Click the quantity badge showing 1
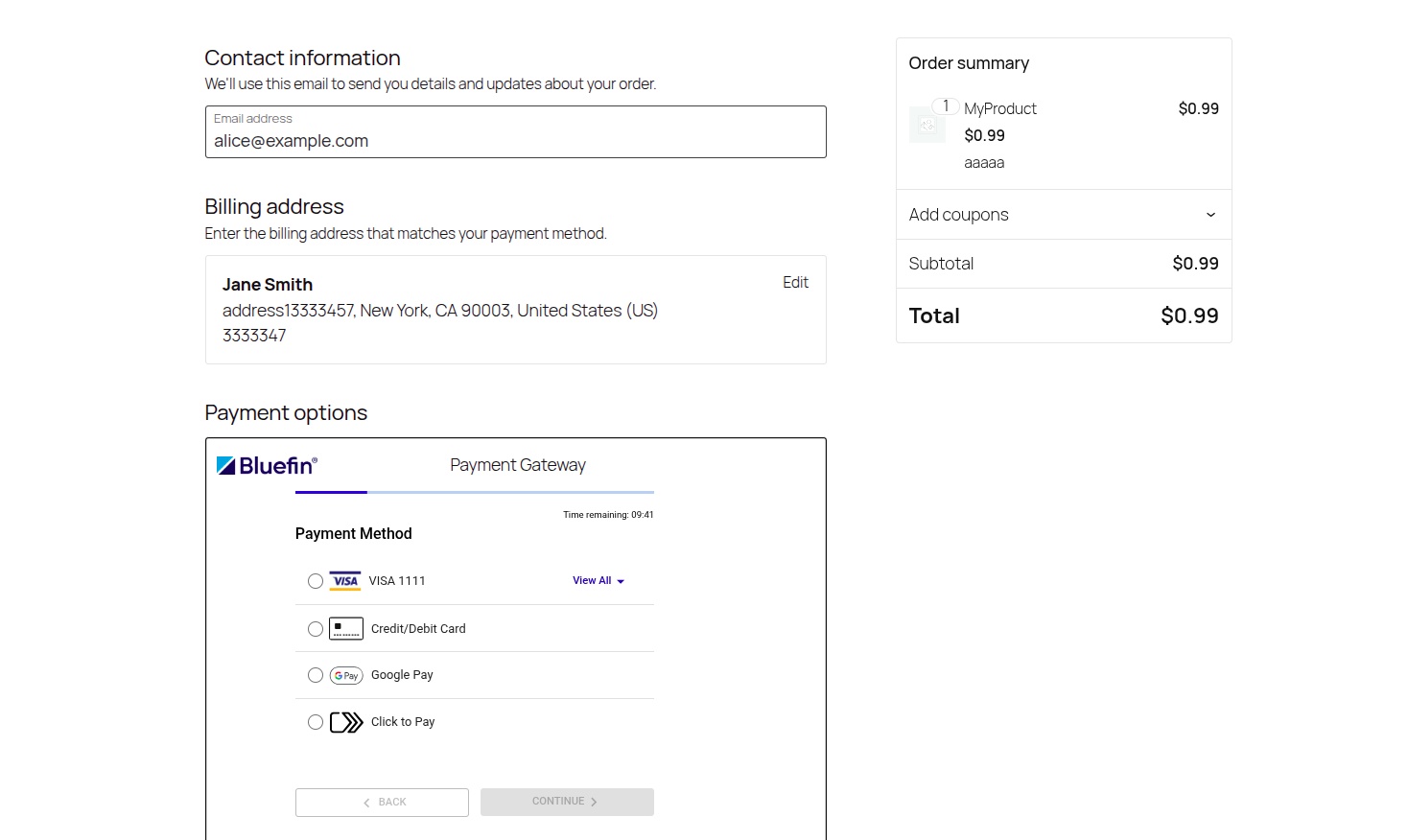Screen dimensions: 1408x840 (x=946, y=105)
